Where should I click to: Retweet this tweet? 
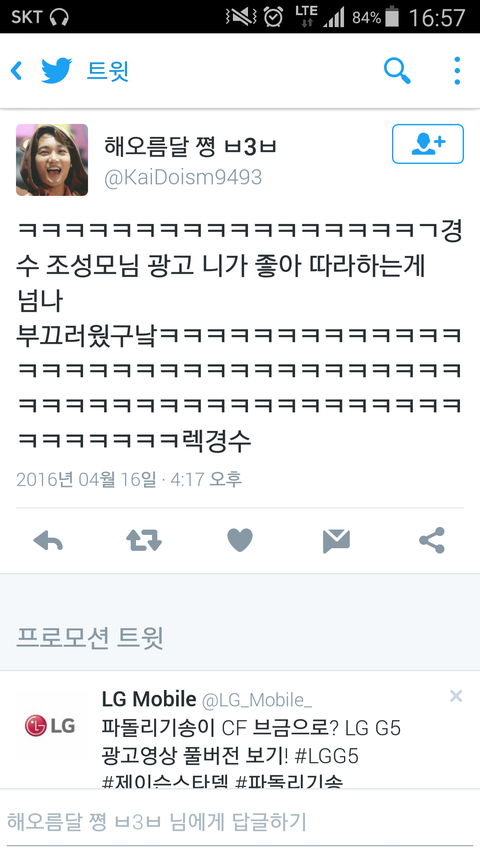(144, 541)
